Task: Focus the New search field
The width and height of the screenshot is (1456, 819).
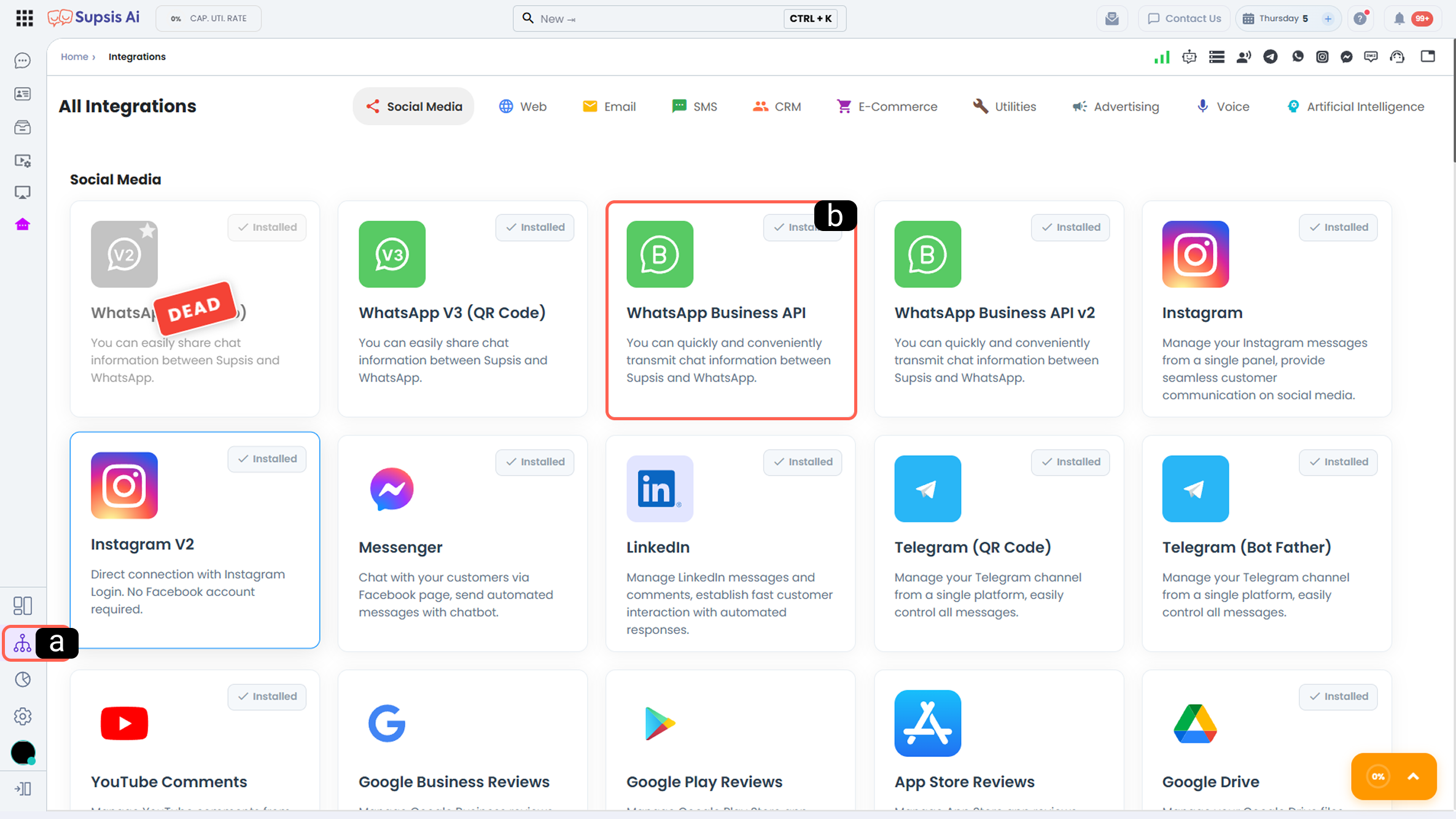Action: (x=679, y=18)
